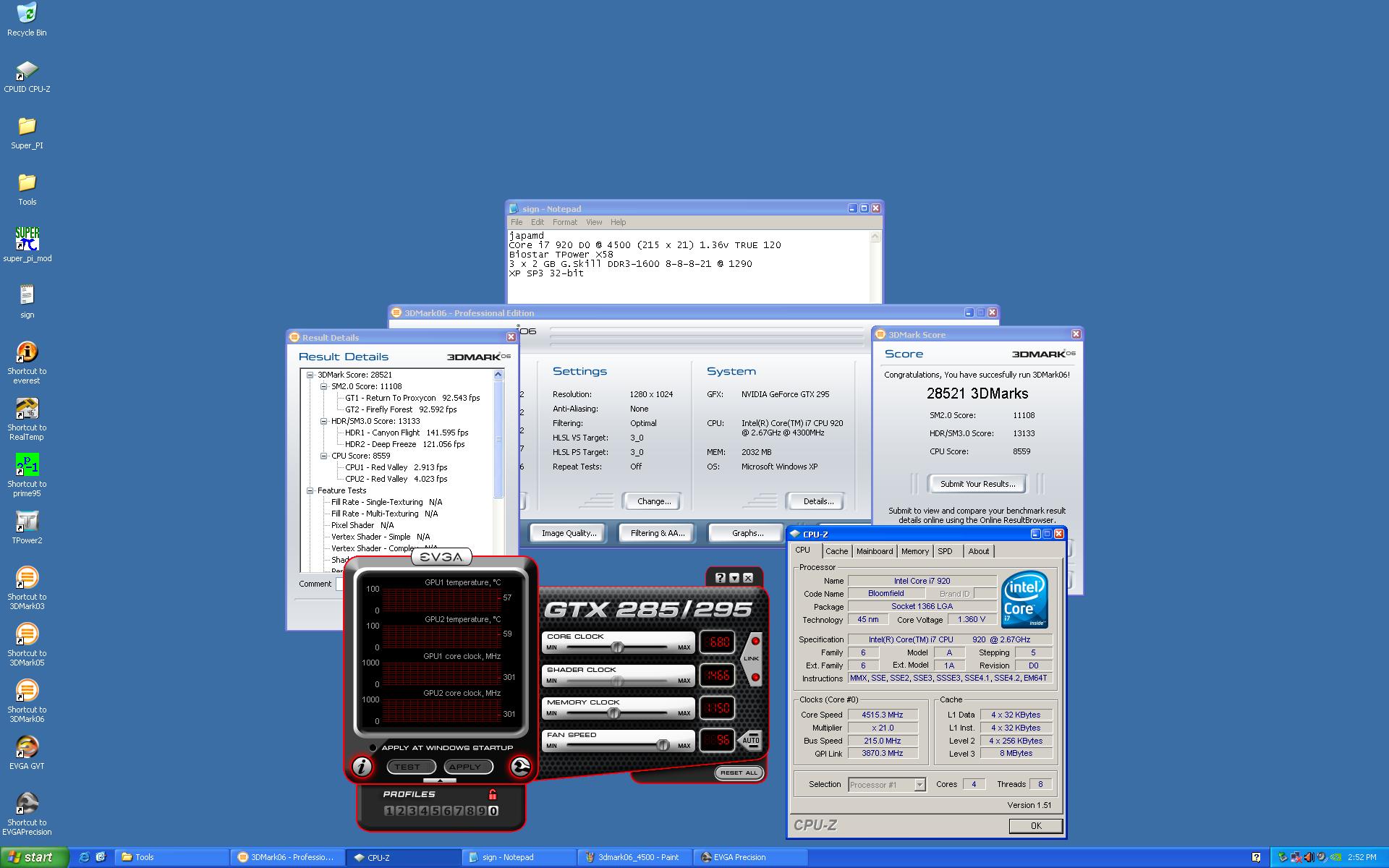Image resolution: width=1389 pixels, height=868 pixels.
Task: Open Filtering & AA button
Action: coord(657,533)
